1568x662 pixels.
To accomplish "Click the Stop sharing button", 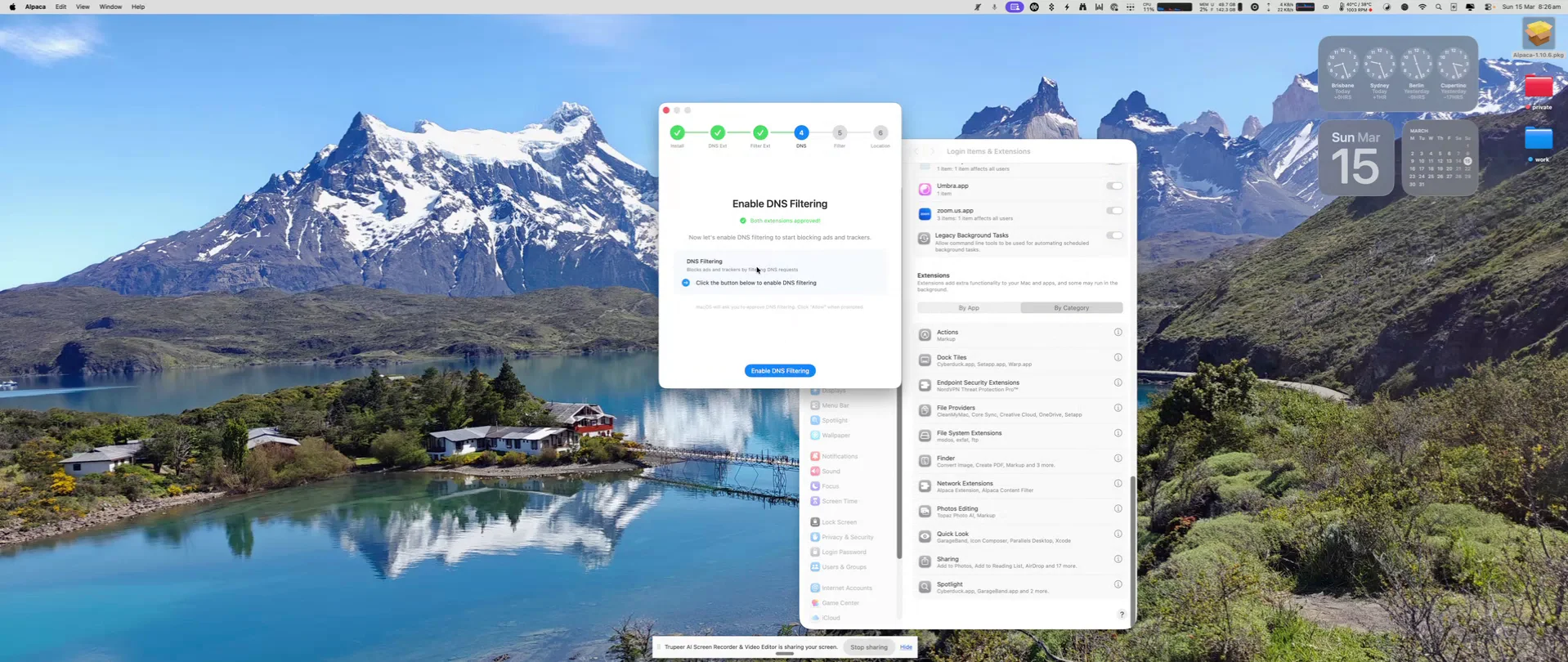I will pos(868,647).
